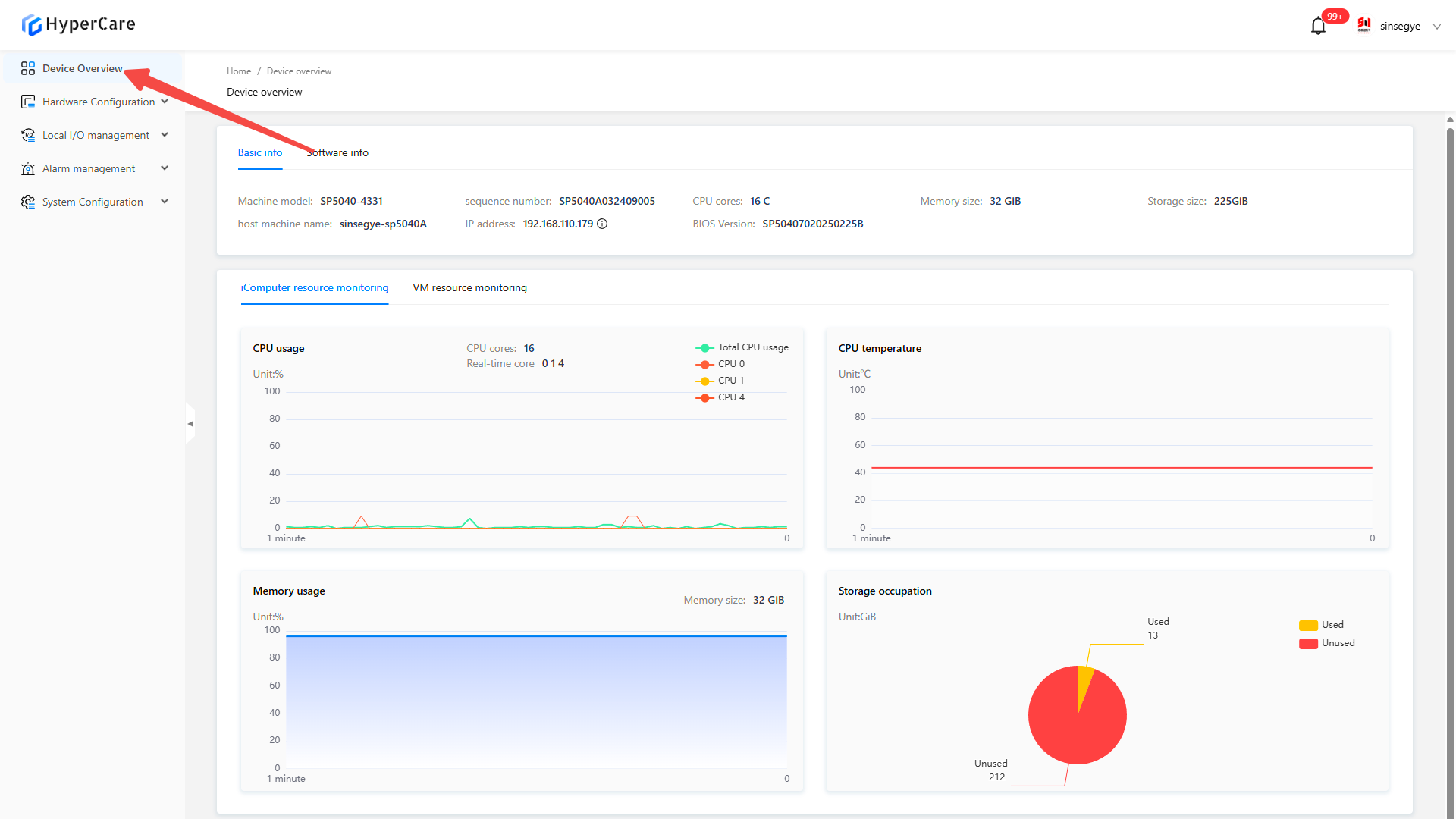Click the System Configuration gear icon
This screenshot has width=1456, height=819.
click(28, 202)
